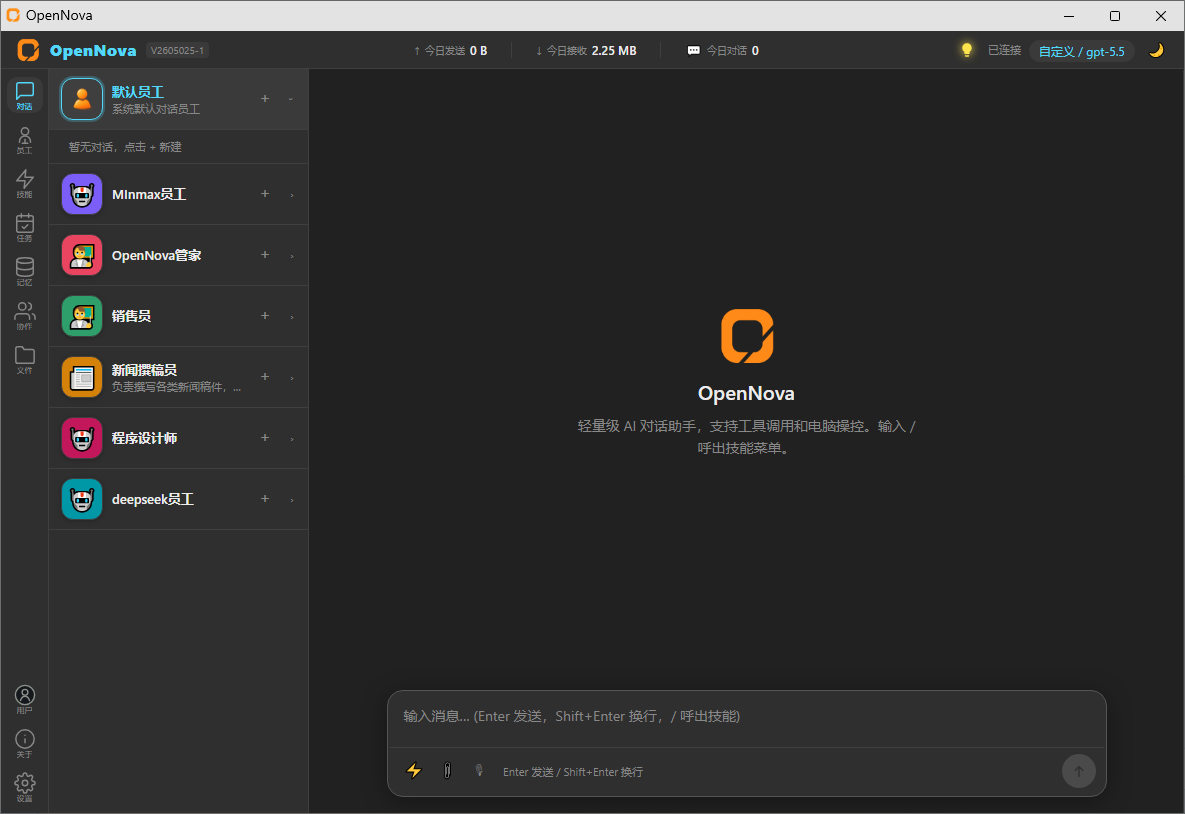This screenshot has width=1185, height=814.
Task: Expand the MInmax员工 chevron
Action: coord(292,195)
